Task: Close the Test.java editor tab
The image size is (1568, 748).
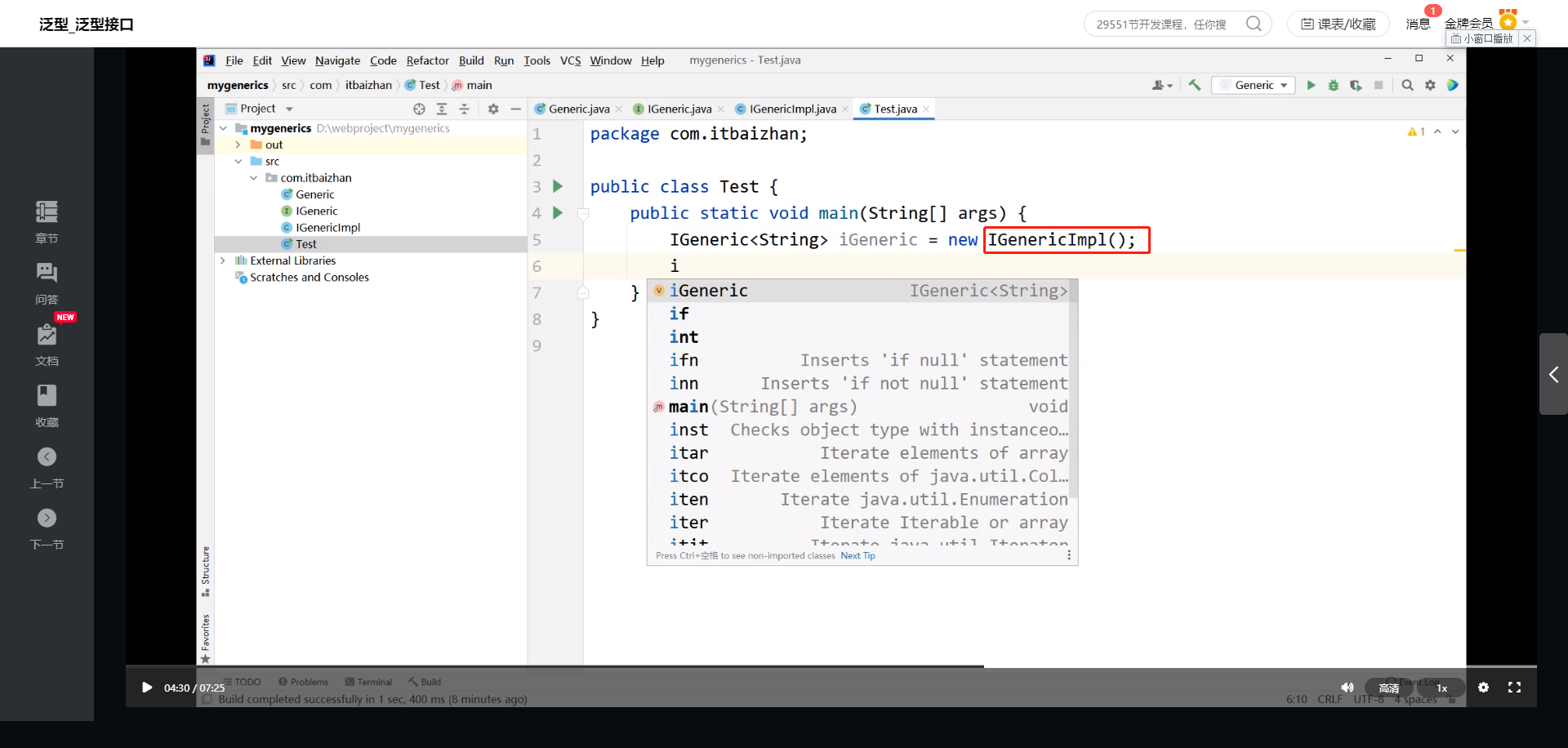Action: tap(926, 109)
